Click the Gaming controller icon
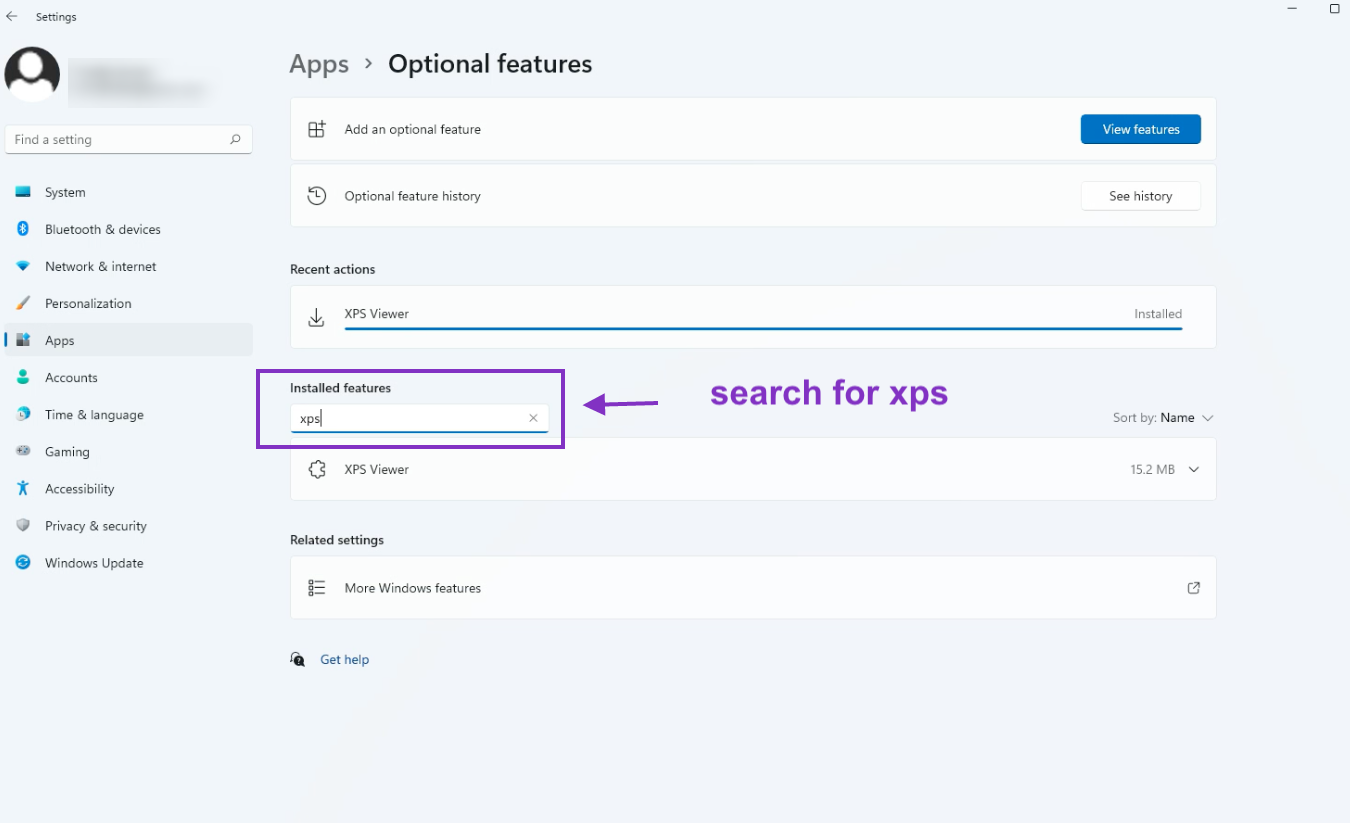This screenshot has height=823, width=1350. pyautogui.click(x=23, y=451)
